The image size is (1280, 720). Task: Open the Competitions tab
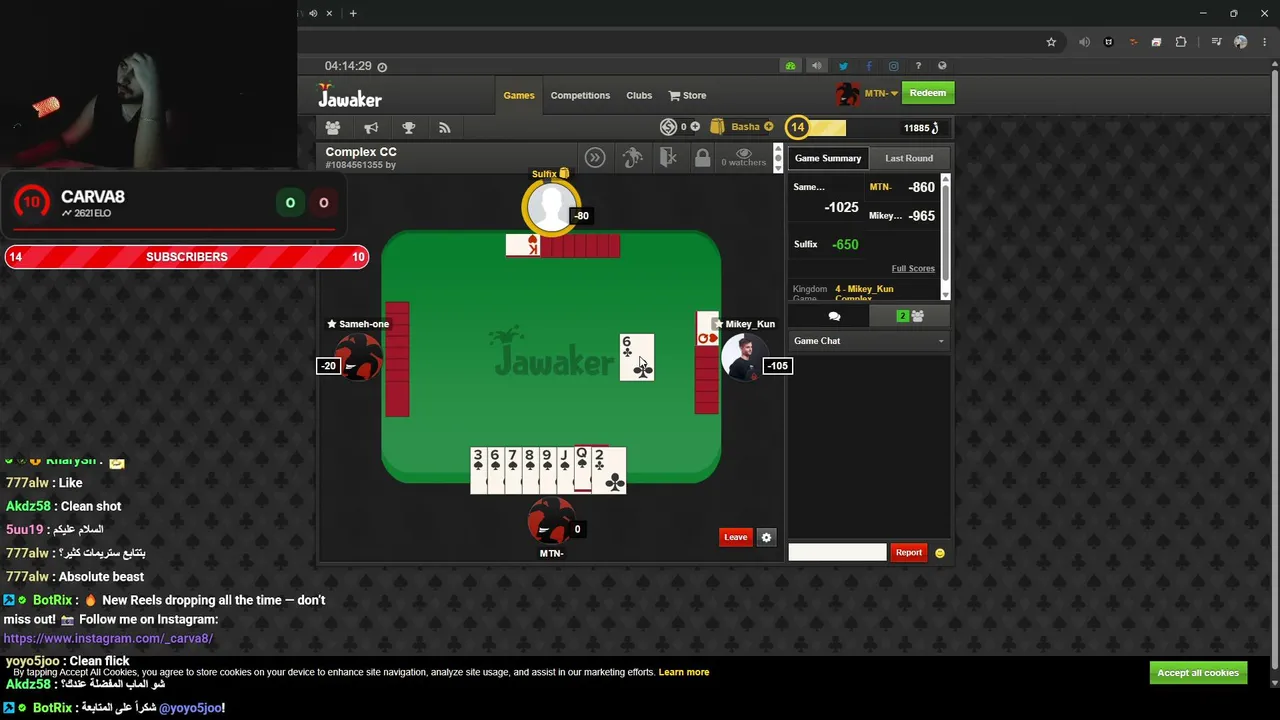[580, 95]
